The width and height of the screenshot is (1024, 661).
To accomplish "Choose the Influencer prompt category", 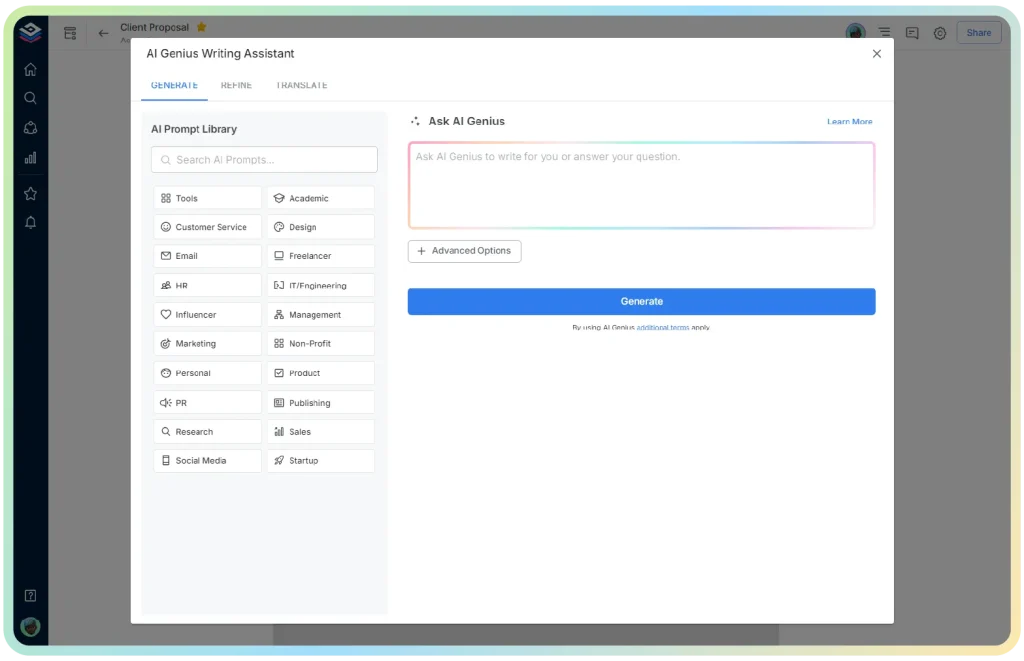I will click(208, 315).
